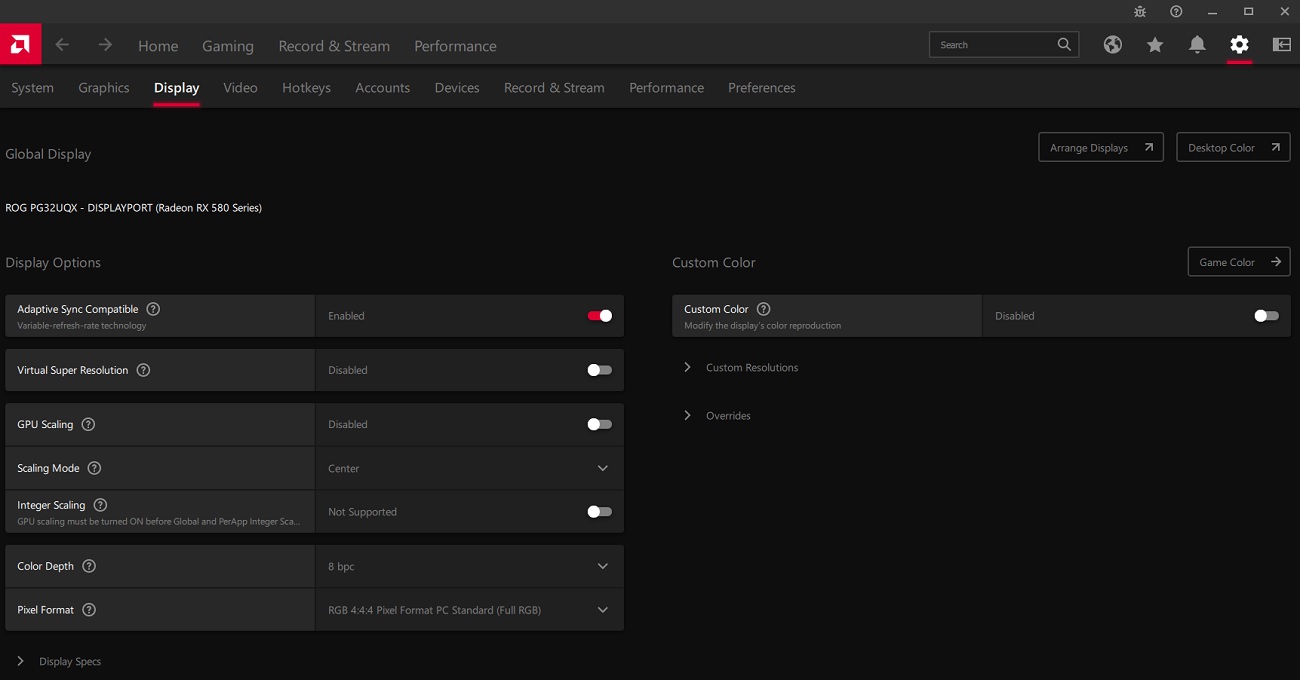Image resolution: width=1300 pixels, height=680 pixels.
Task: Toggle the Integer Scaling switch
Action: tap(600, 512)
